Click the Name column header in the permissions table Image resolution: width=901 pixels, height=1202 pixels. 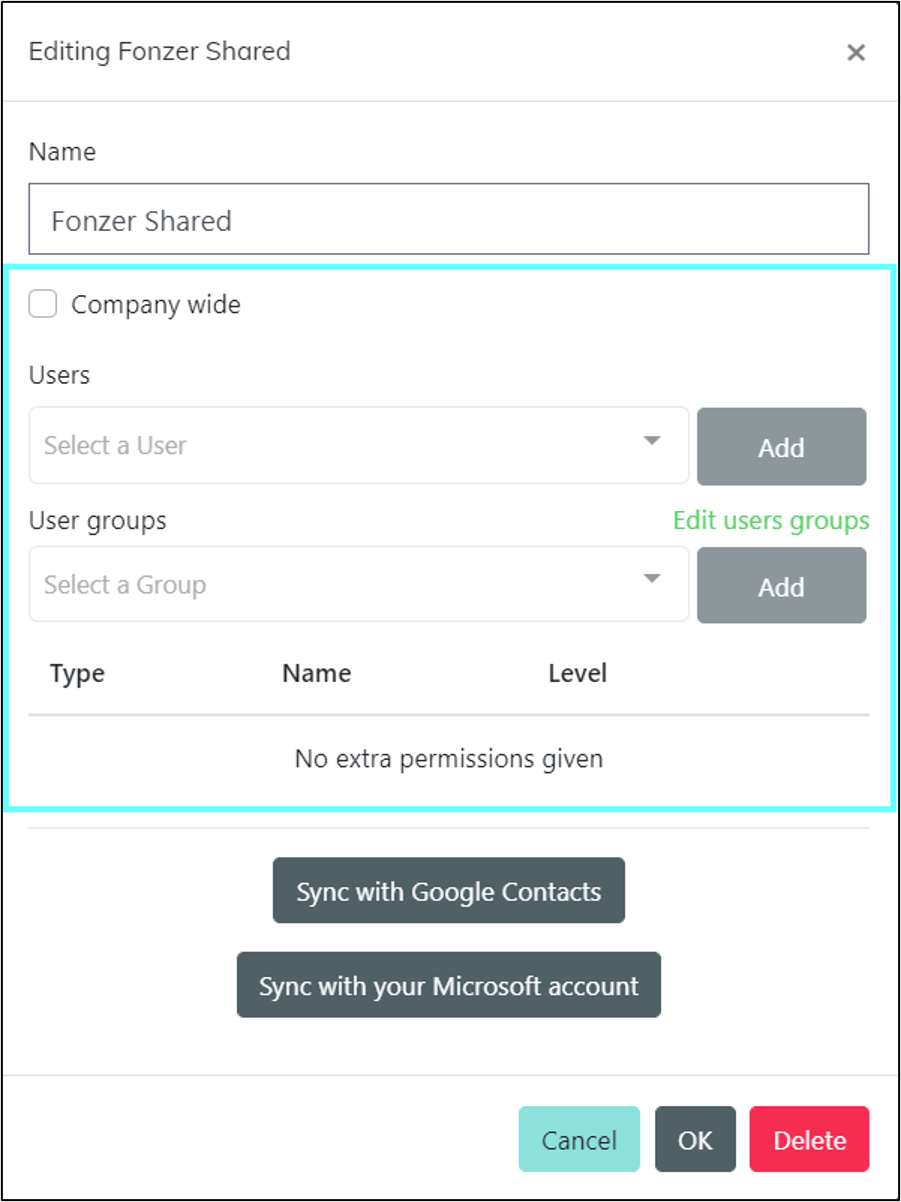coord(316,674)
